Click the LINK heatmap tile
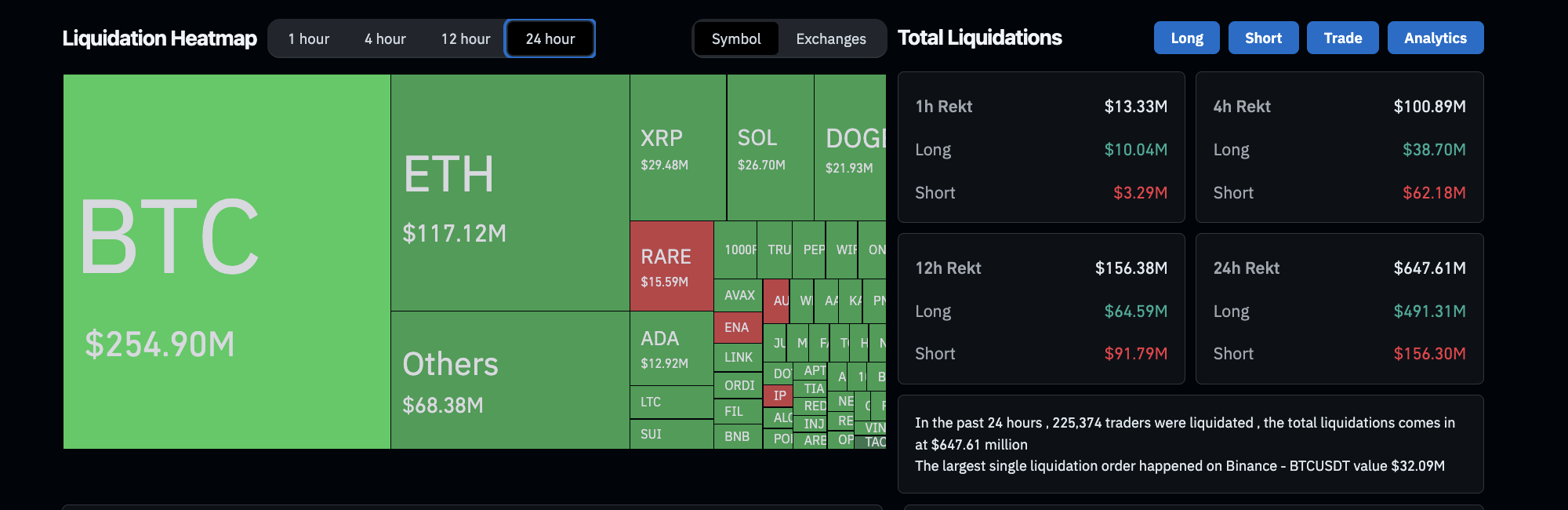The width and height of the screenshot is (1568, 510). pos(739,357)
